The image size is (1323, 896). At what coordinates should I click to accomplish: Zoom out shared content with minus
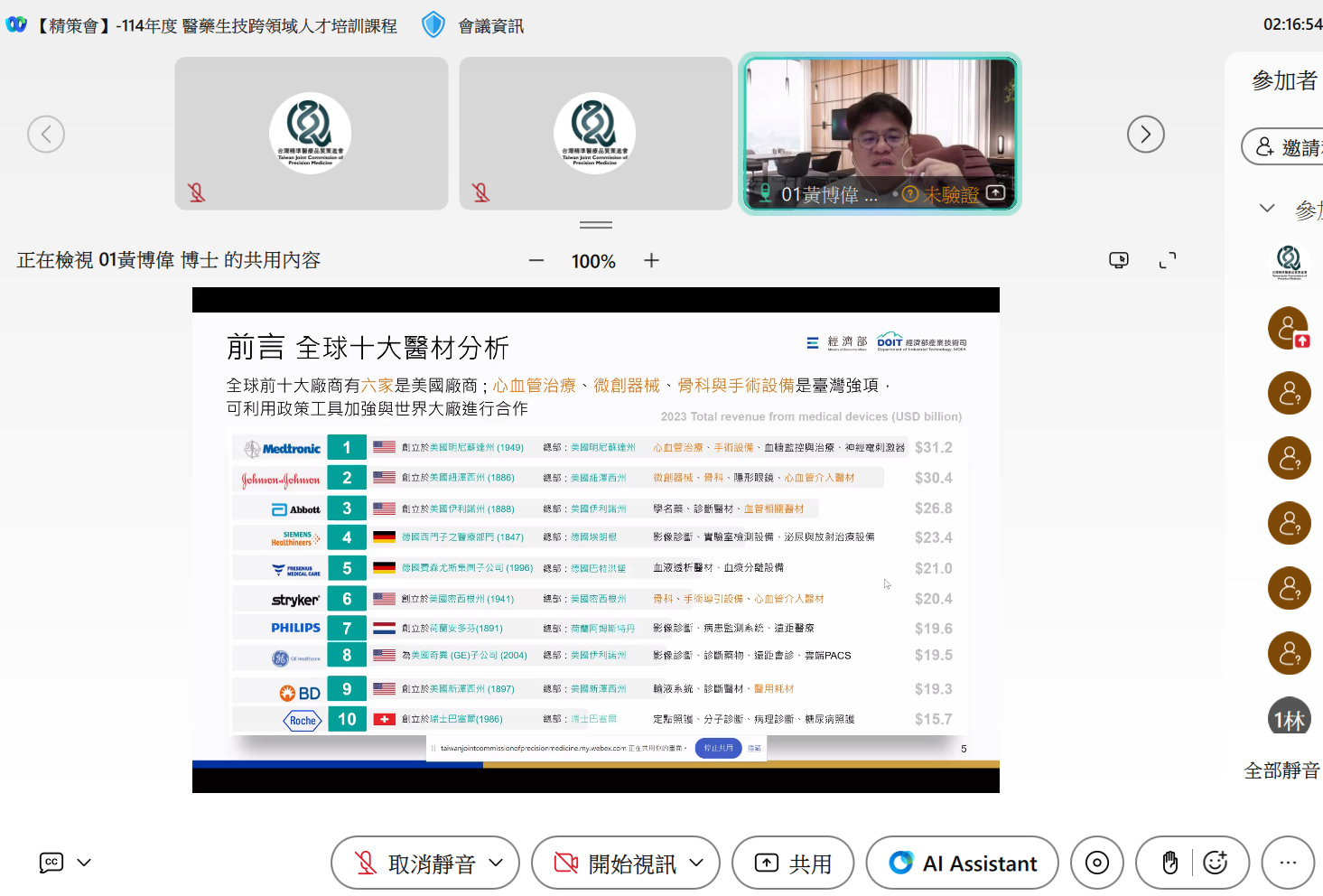point(536,260)
